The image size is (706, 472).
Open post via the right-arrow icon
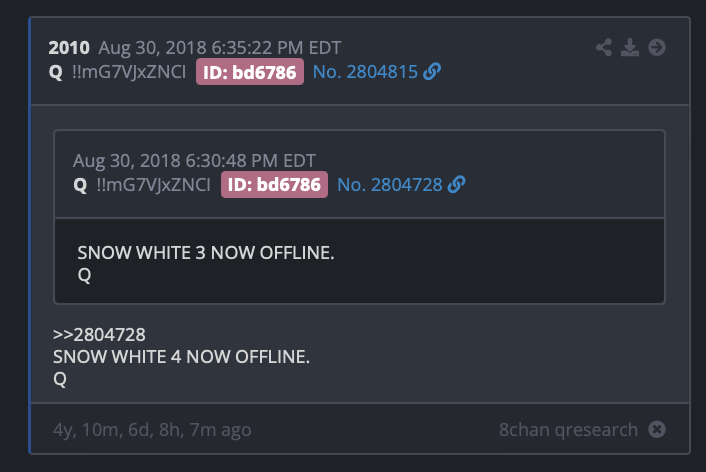pos(657,47)
